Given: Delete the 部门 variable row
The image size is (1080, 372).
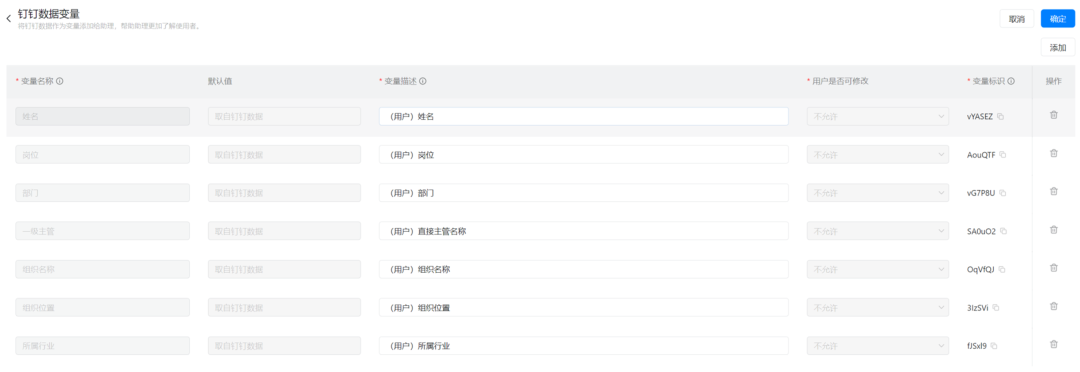Looking at the screenshot, I should point(1053,192).
